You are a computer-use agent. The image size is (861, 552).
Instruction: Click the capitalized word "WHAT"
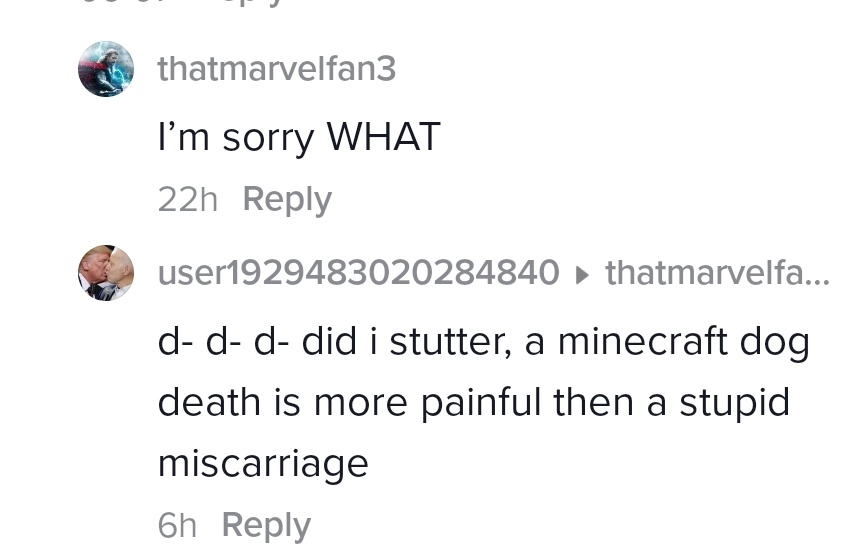pyautogui.click(x=384, y=137)
